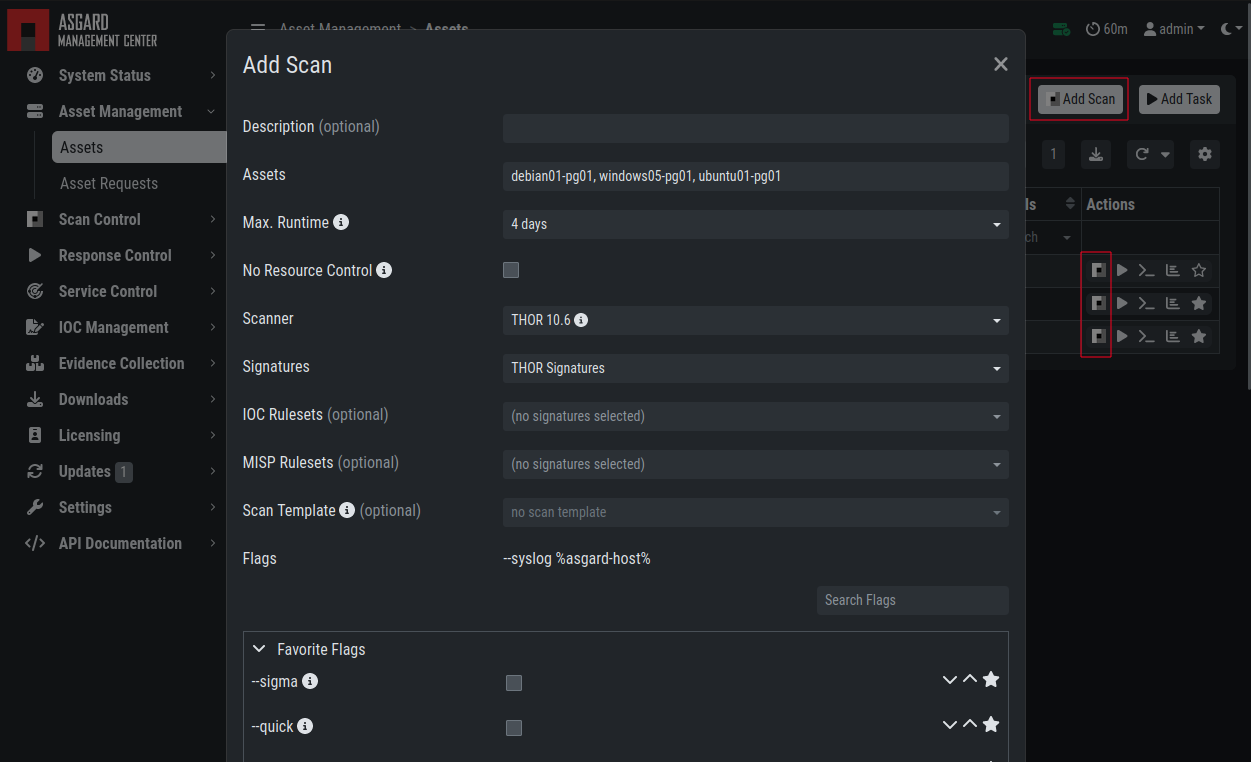Viewport: 1251px width, 762px height.
Task: Open the Assets table settings gear
Action: pyautogui.click(x=1205, y=154)
